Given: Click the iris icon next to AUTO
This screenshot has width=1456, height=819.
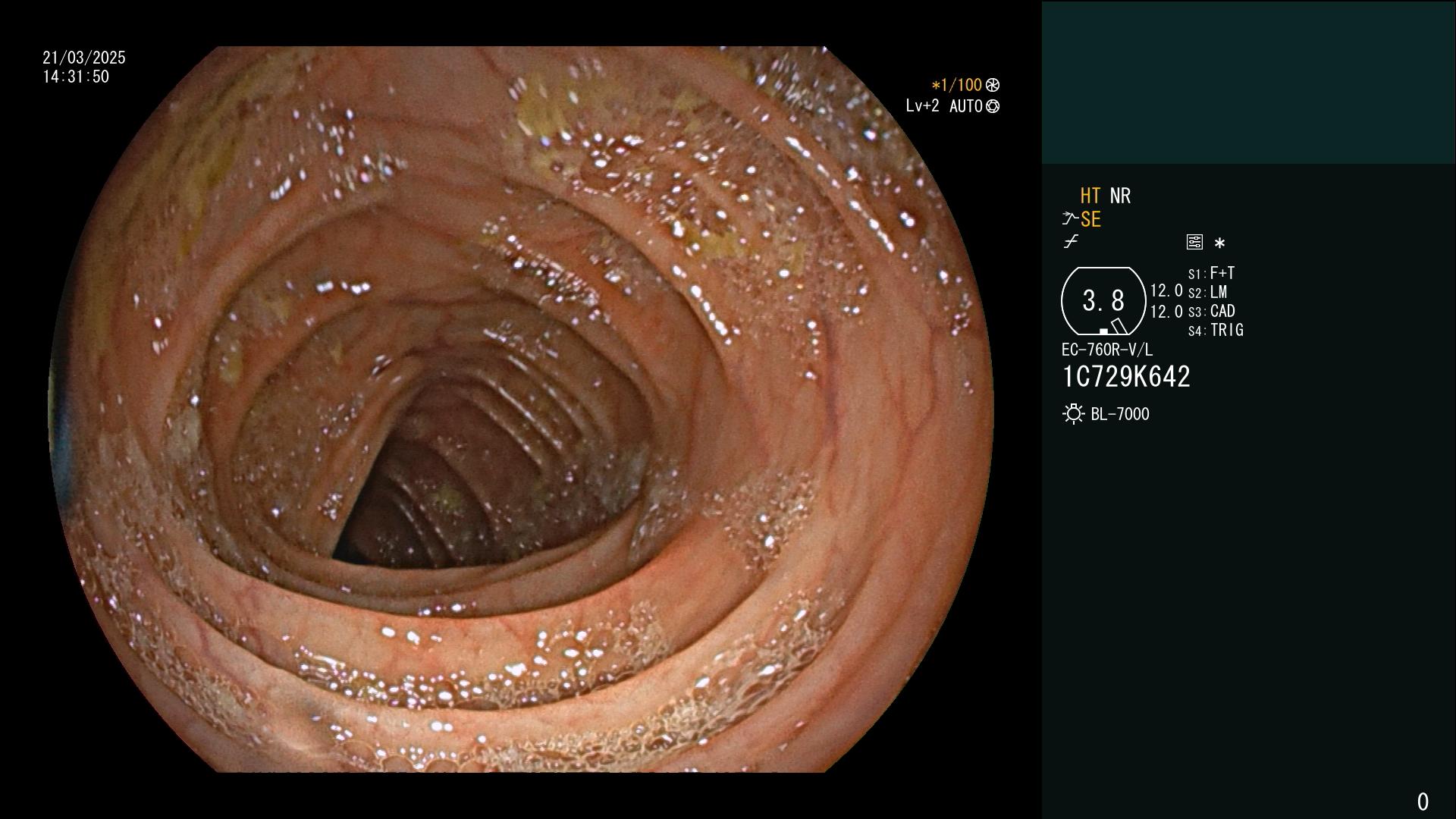Looking at the screenshot, I should point(993,107).
